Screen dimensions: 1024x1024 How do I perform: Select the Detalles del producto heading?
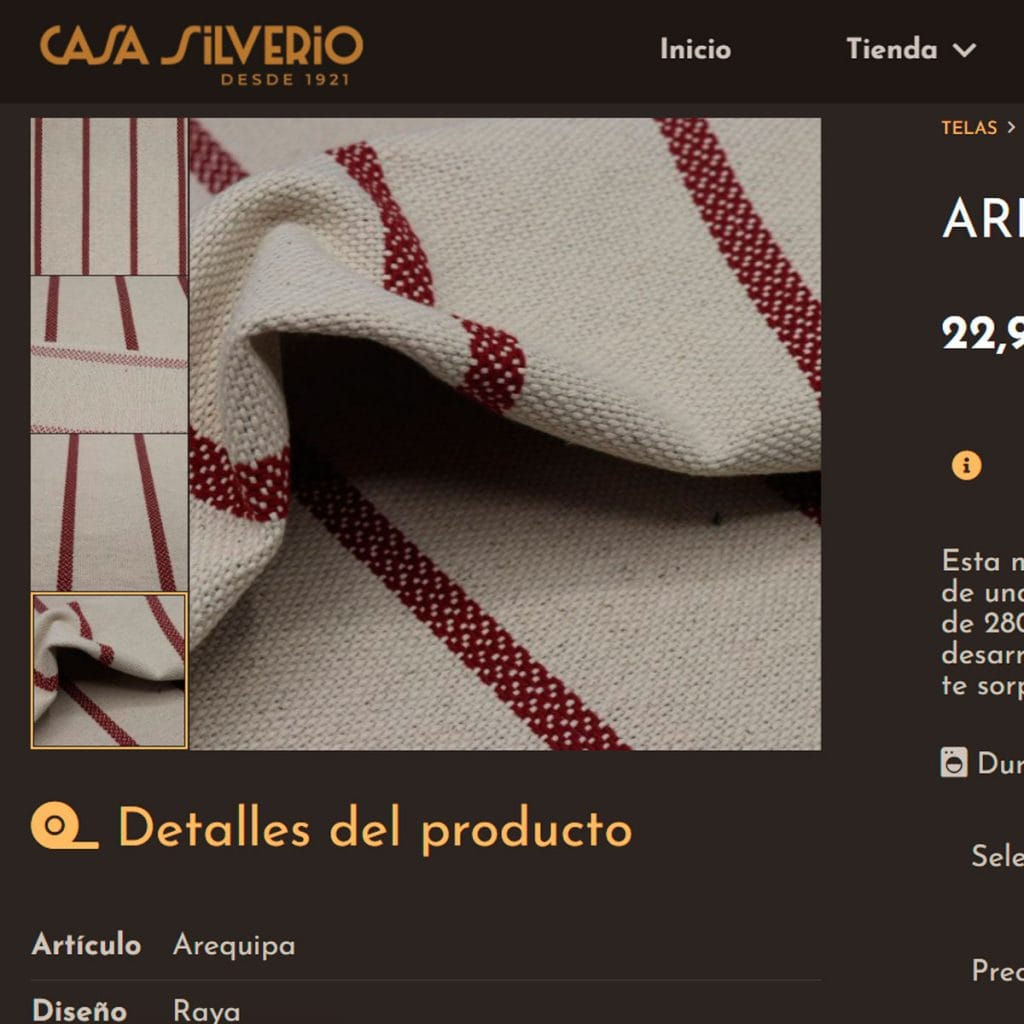tap(375, 829)
